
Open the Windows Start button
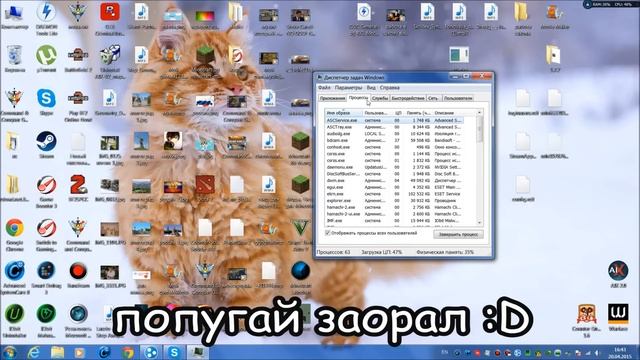(x=10, y=352)
